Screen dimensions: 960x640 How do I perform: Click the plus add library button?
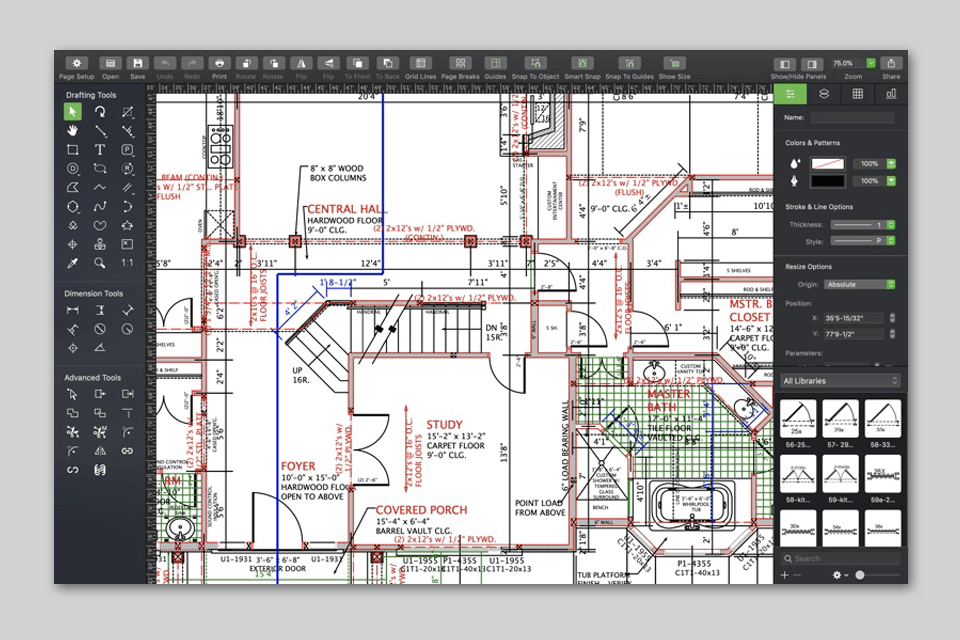[785, 575]
